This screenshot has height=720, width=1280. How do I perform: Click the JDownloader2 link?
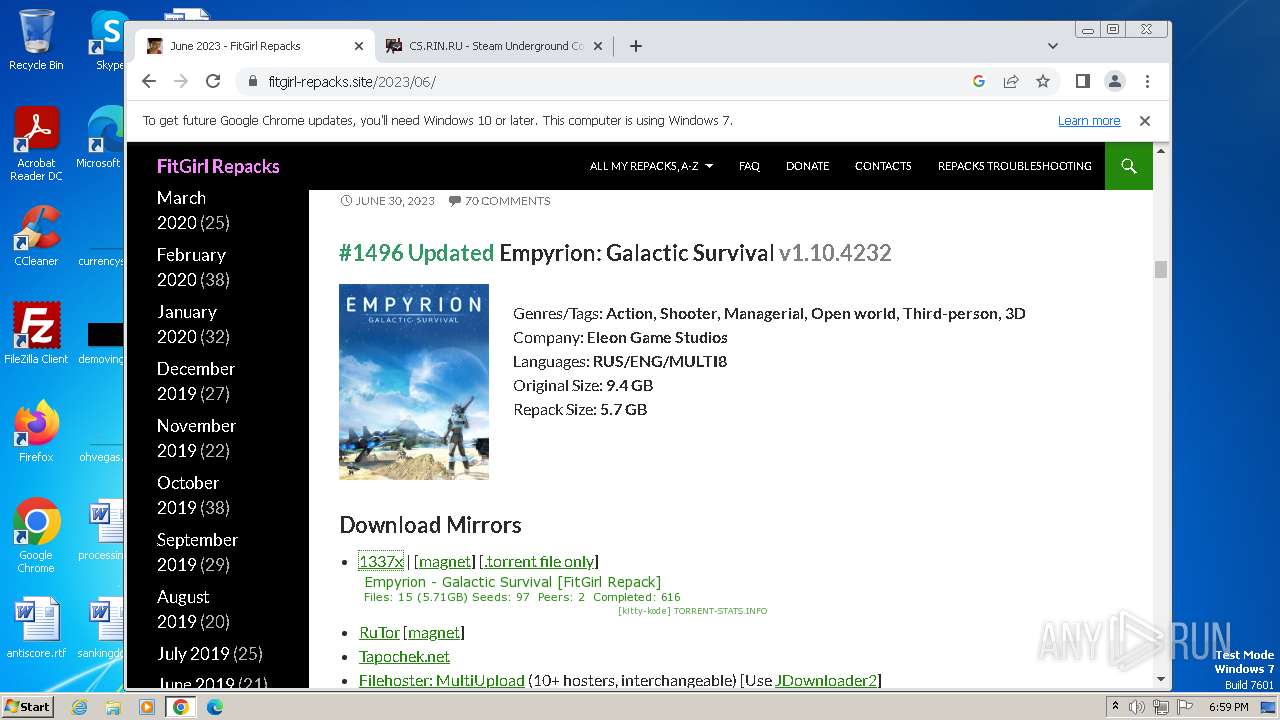coord(826,680)
